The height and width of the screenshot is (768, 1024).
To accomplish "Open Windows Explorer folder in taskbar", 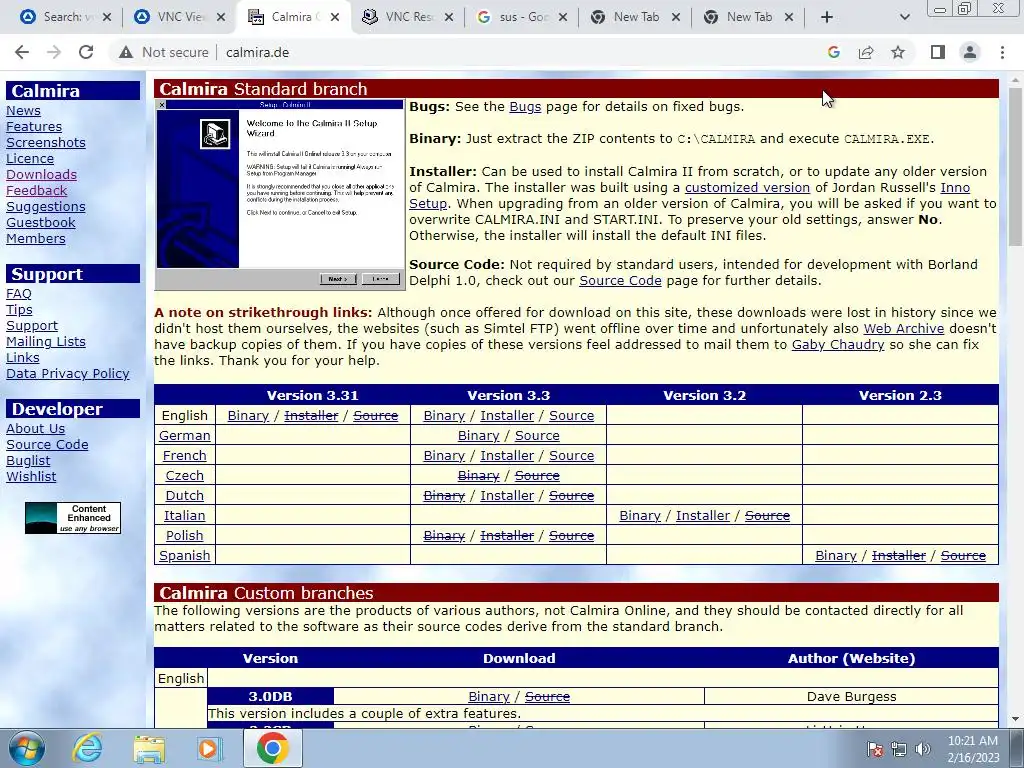I will click(x=149, y=748).
